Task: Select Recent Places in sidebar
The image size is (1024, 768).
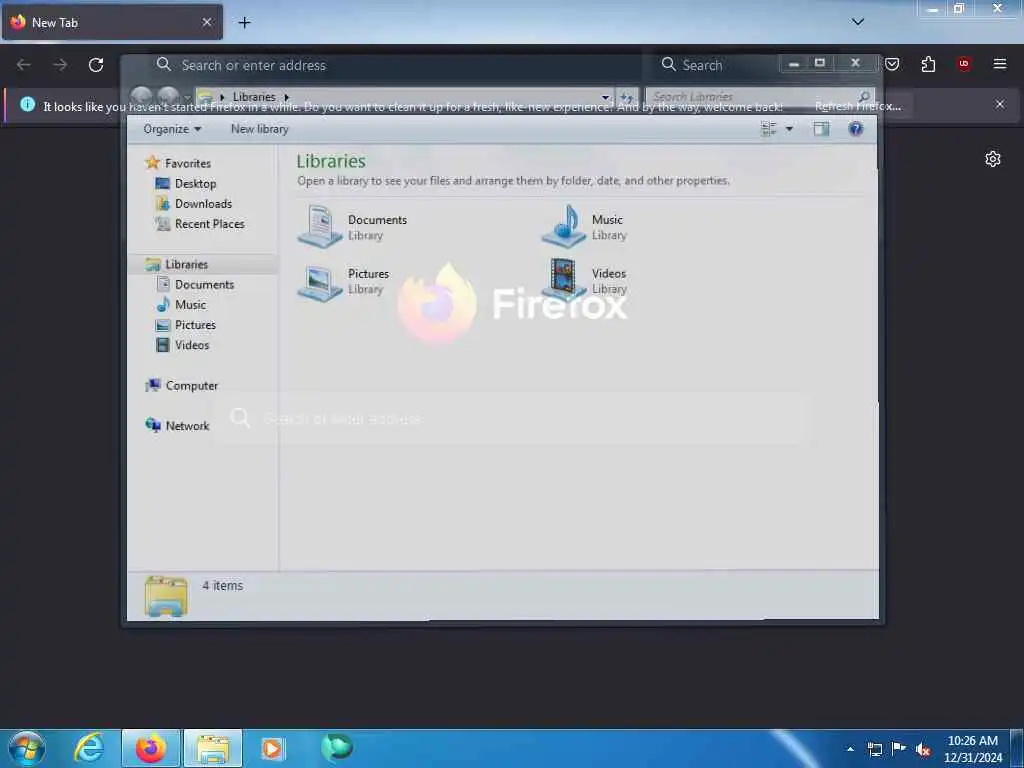Action: tap(210, 224)
